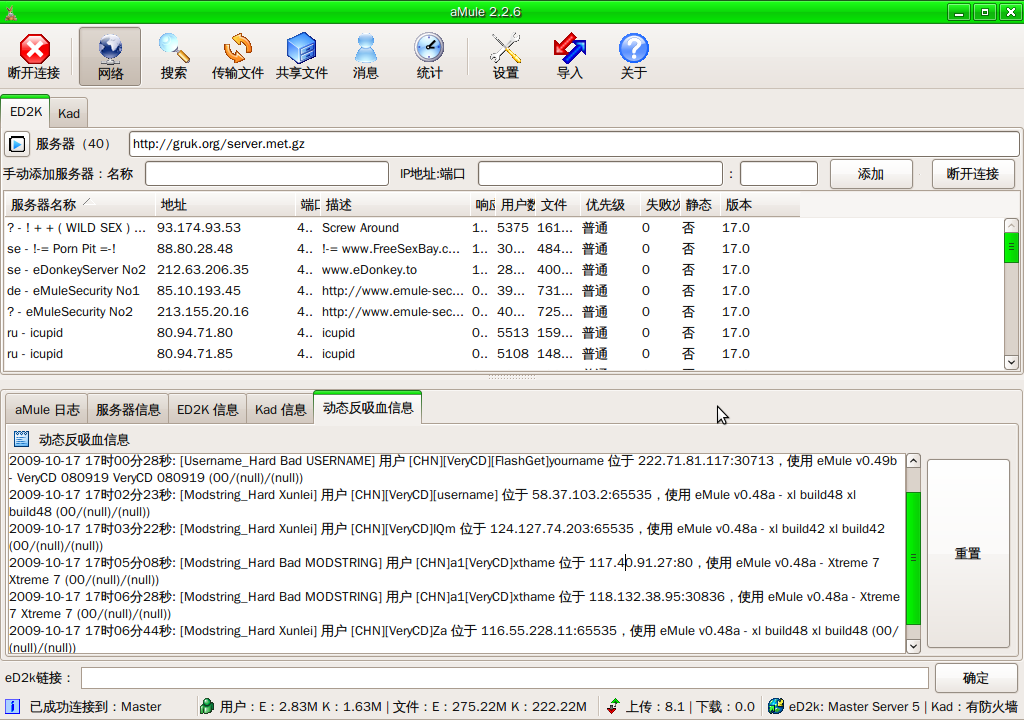Open the 消息 messages toolbar icon
The image size is (1024, 720).
(366, 56)
